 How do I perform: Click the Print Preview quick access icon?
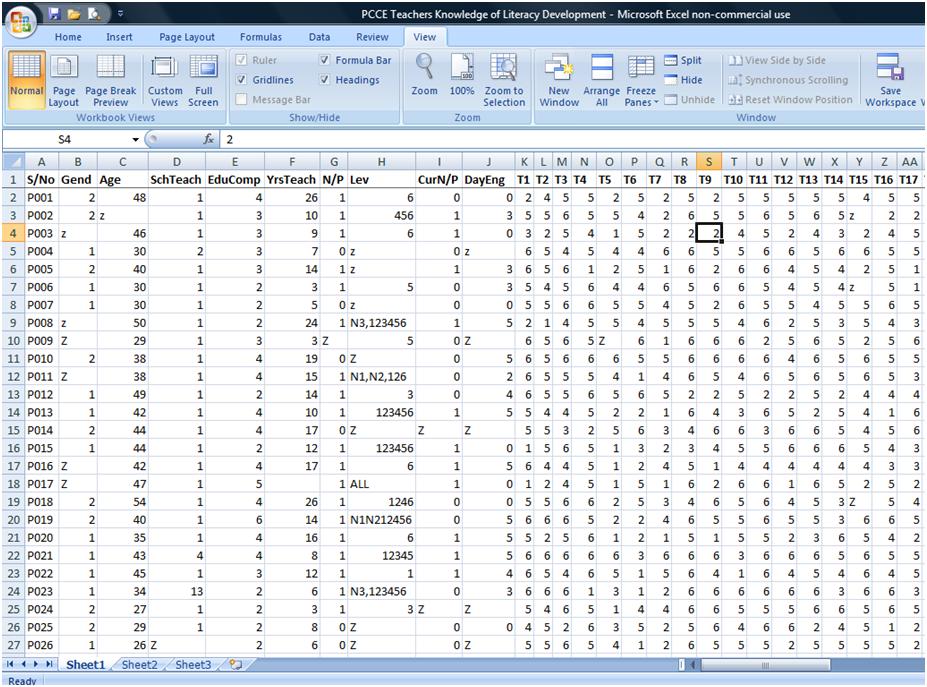[93, 13]
